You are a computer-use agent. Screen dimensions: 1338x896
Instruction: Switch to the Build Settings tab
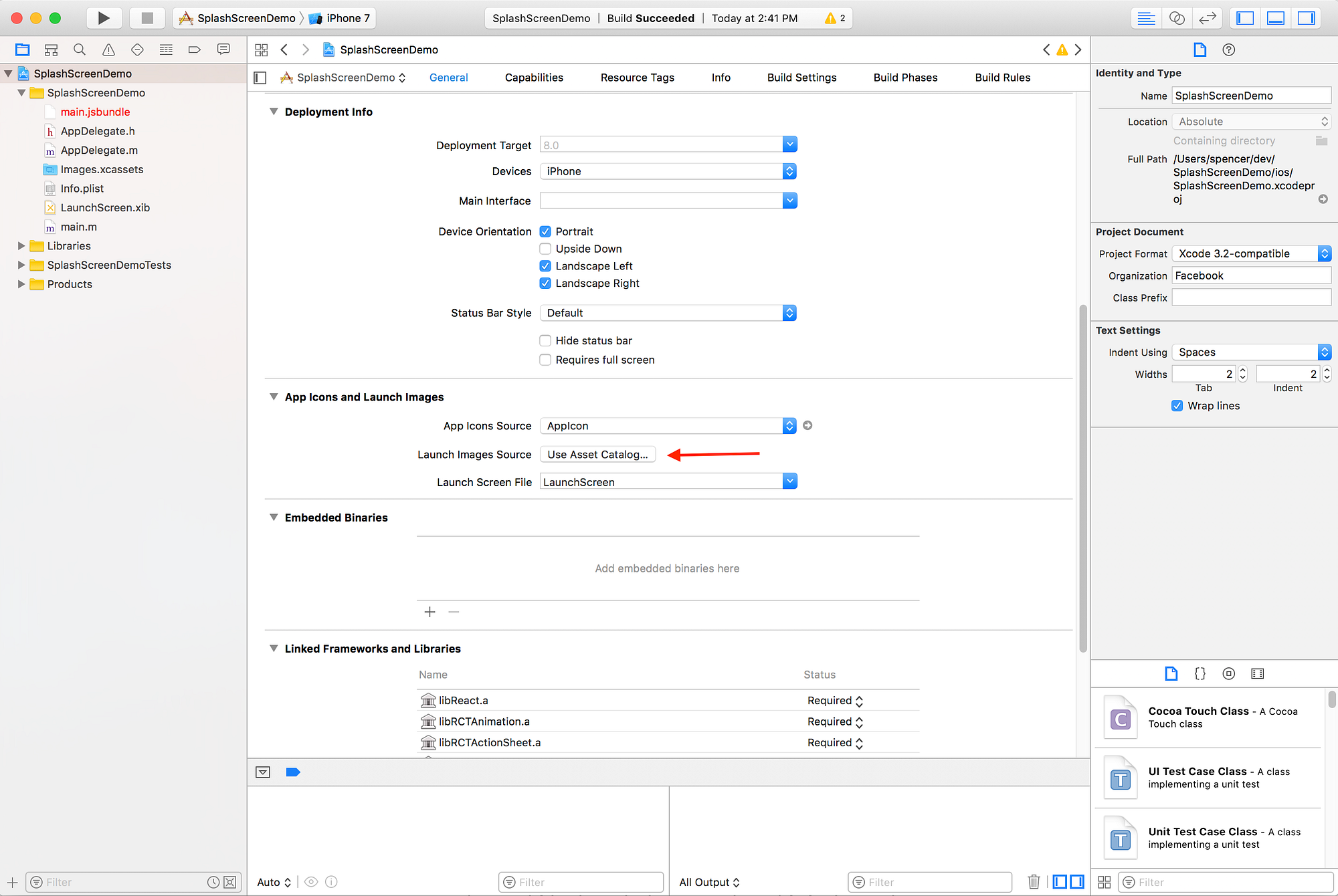click(801, 78)
